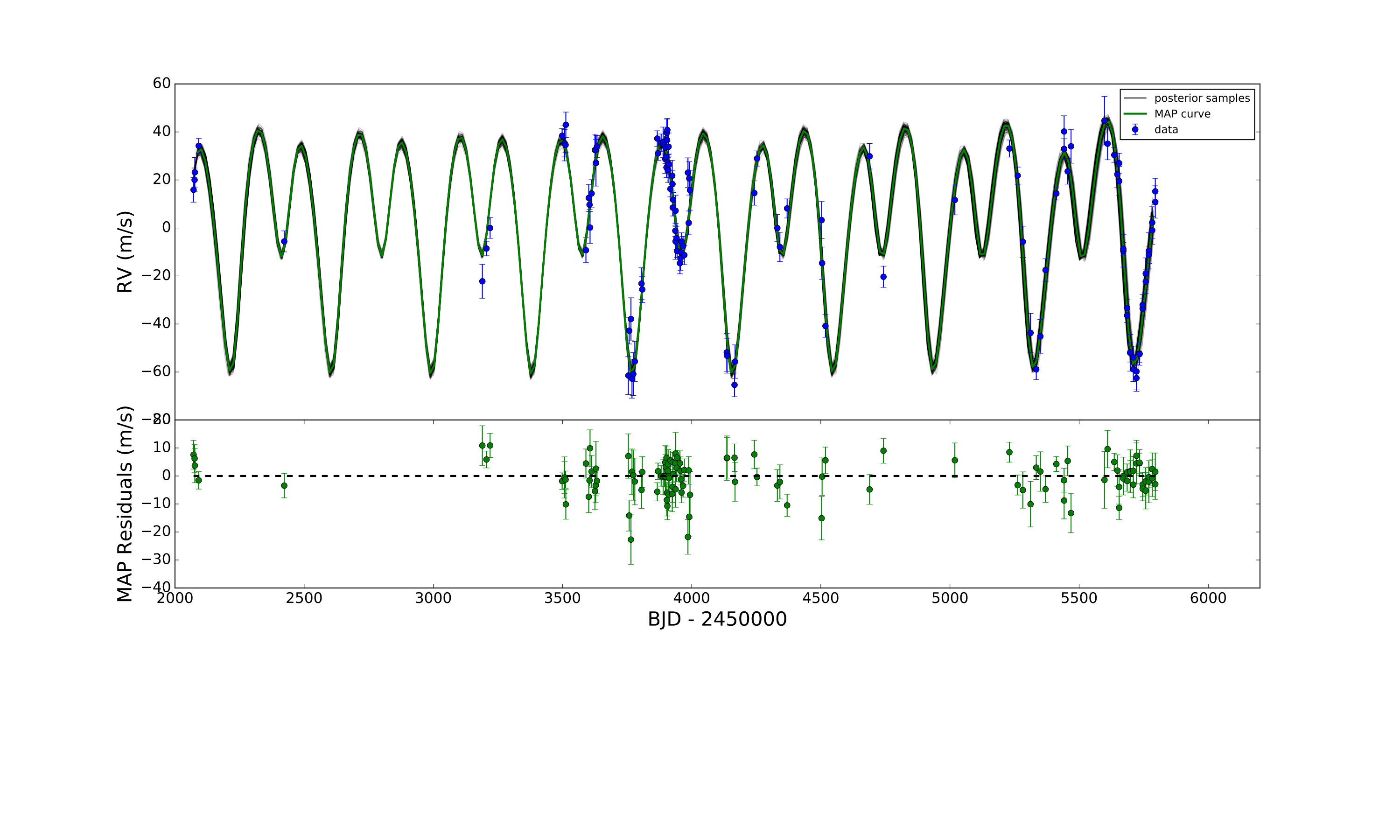
Task: Click the "data" legend label
Action: (x=1166, y=130)
